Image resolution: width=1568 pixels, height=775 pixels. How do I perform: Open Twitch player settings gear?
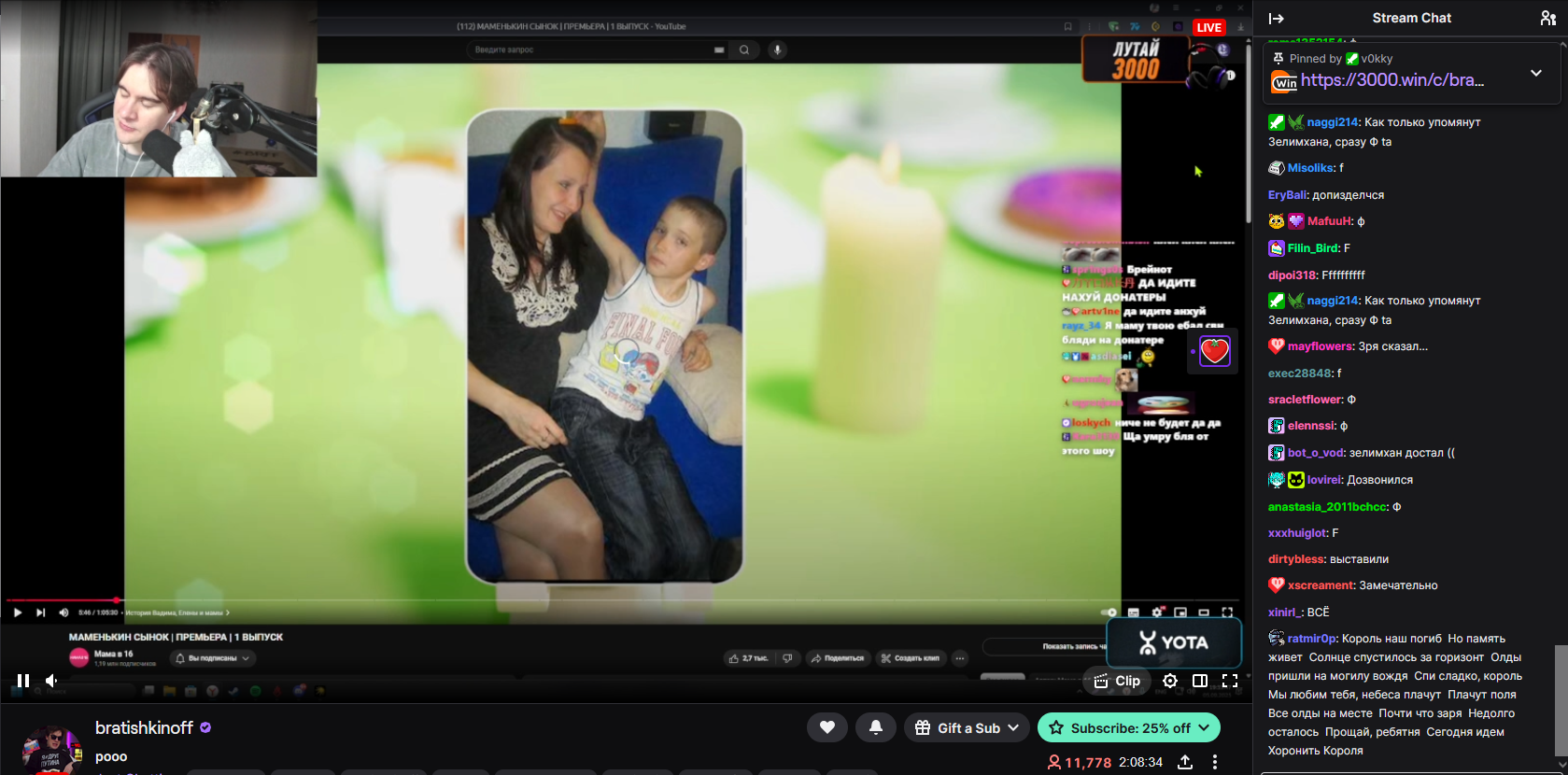click(x=1170, y=681)
